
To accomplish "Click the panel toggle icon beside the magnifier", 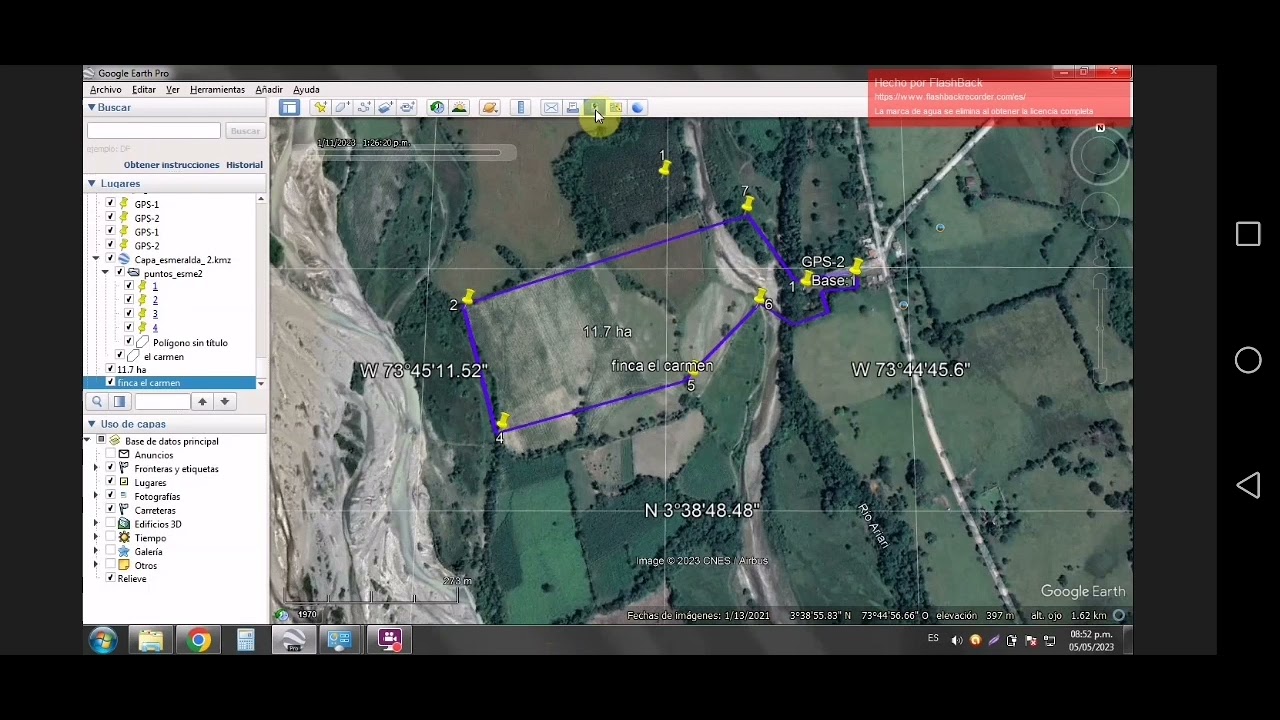I will pyautogui.click(x=119, y=401).
